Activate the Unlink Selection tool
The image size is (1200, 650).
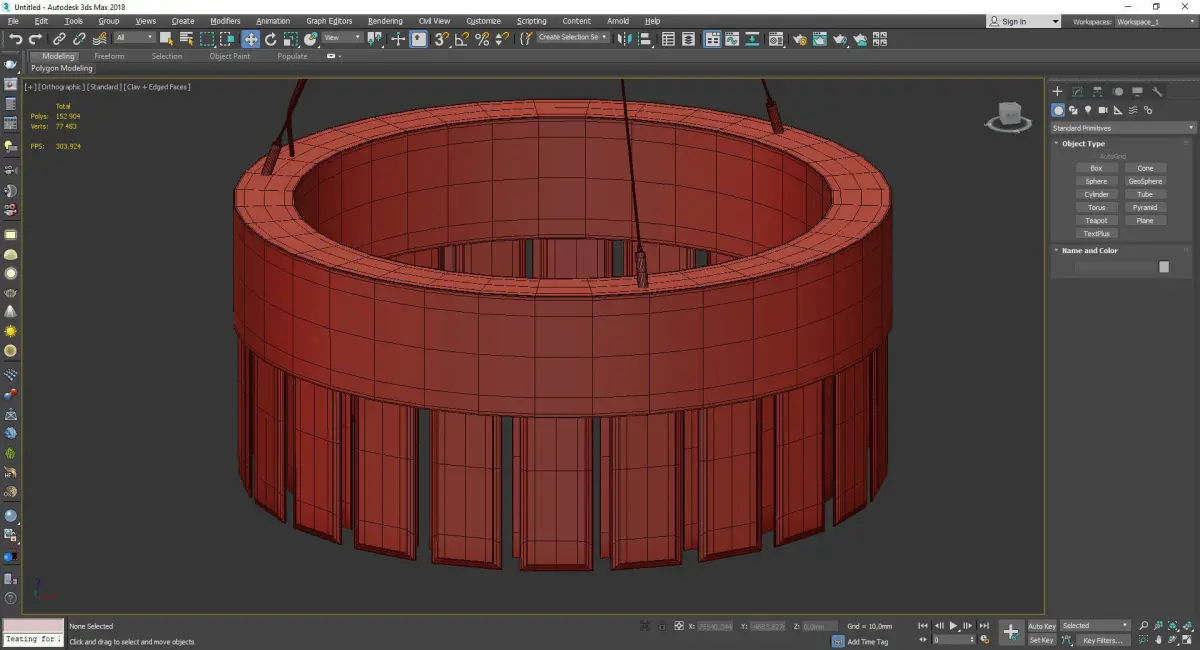pyautogui.click(x=79, y=39)
